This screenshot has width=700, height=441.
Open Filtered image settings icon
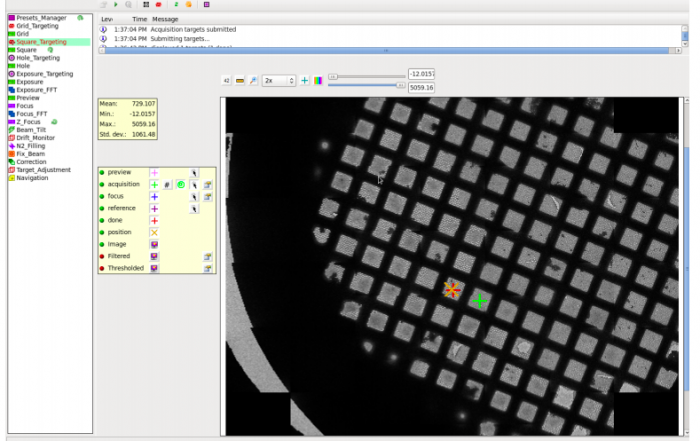click(x=208, y=257)
